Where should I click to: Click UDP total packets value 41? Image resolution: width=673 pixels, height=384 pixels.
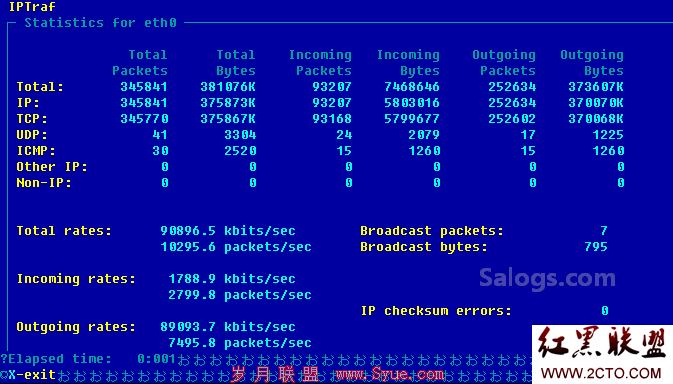(160, 135)
